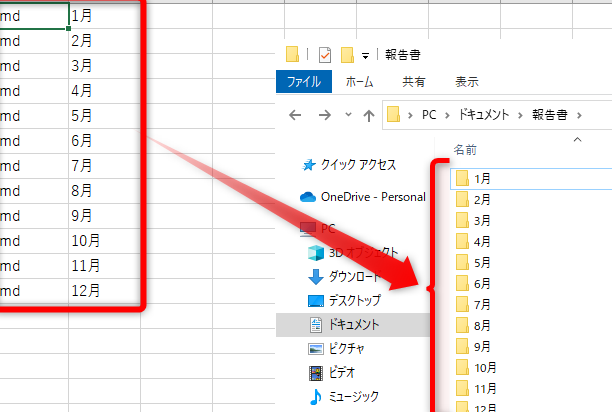The image size is (612, 412).
Task: Open the Customize Quick Access Toolbar dropdown
Action: point(366,54)
